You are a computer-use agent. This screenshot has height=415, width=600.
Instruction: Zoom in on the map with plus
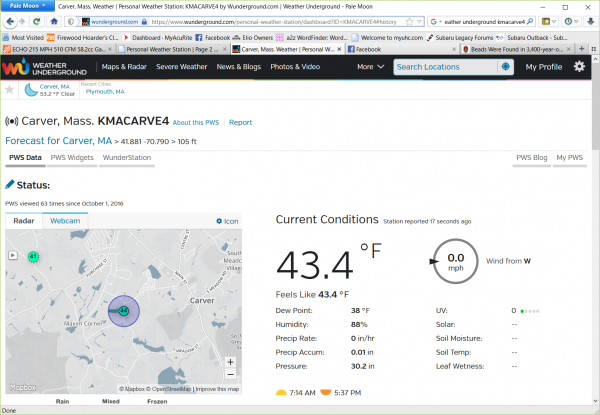(x=230, y=362)
